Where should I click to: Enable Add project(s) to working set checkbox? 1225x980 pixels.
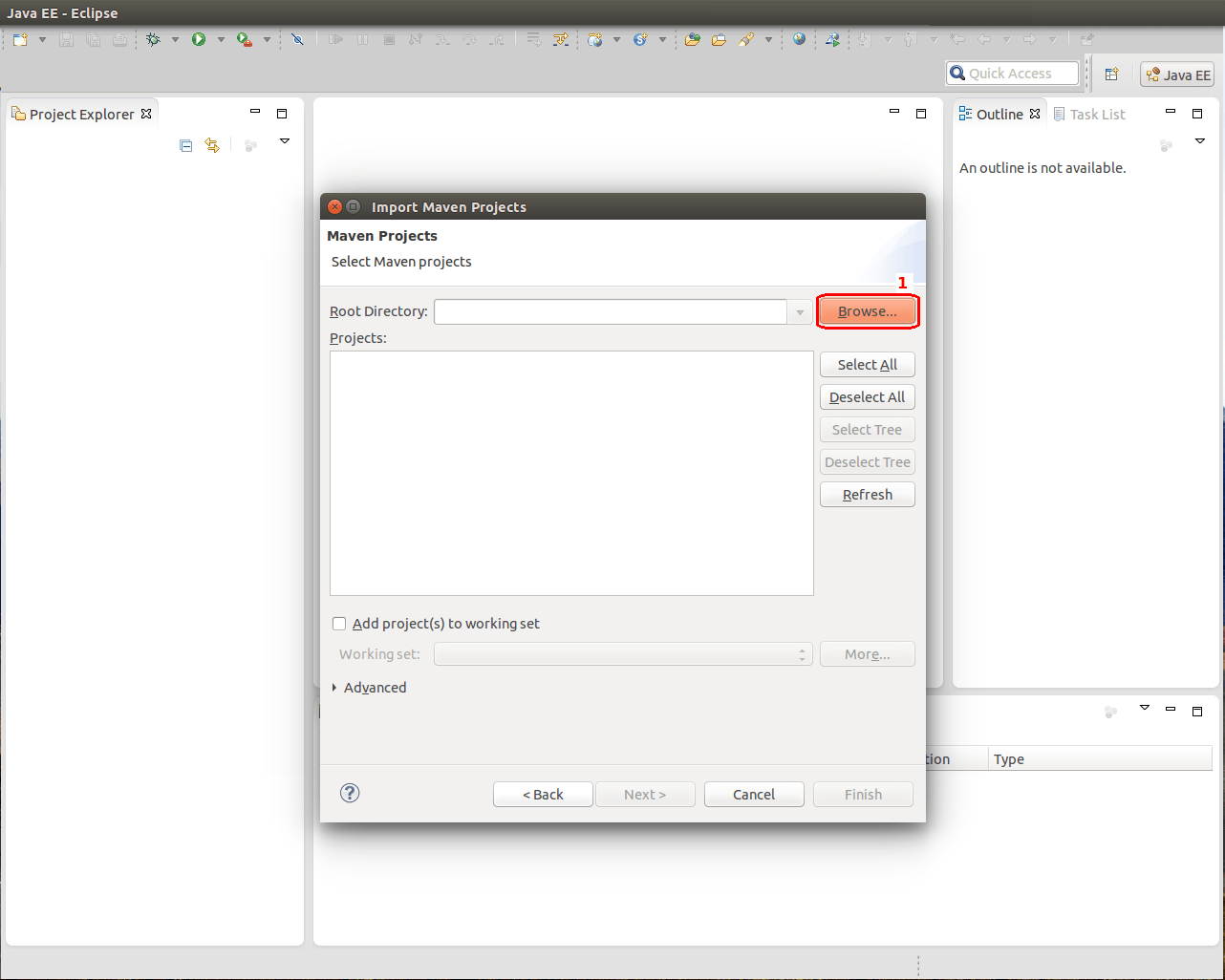click(339, 624)
